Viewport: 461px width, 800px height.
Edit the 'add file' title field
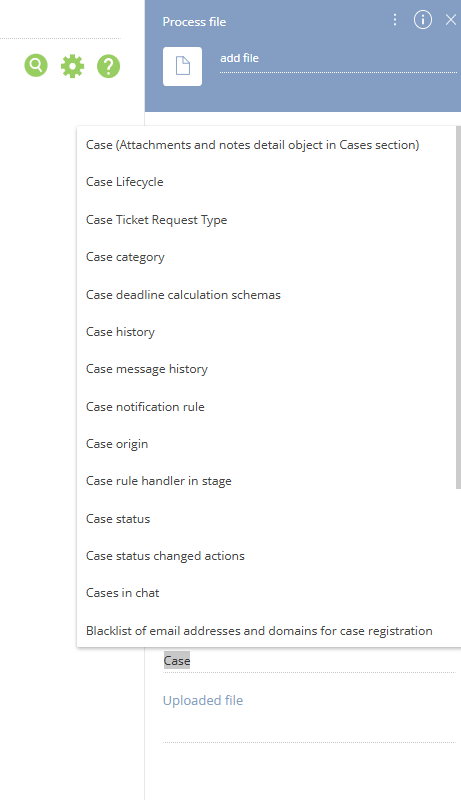[x=338, y=59]
